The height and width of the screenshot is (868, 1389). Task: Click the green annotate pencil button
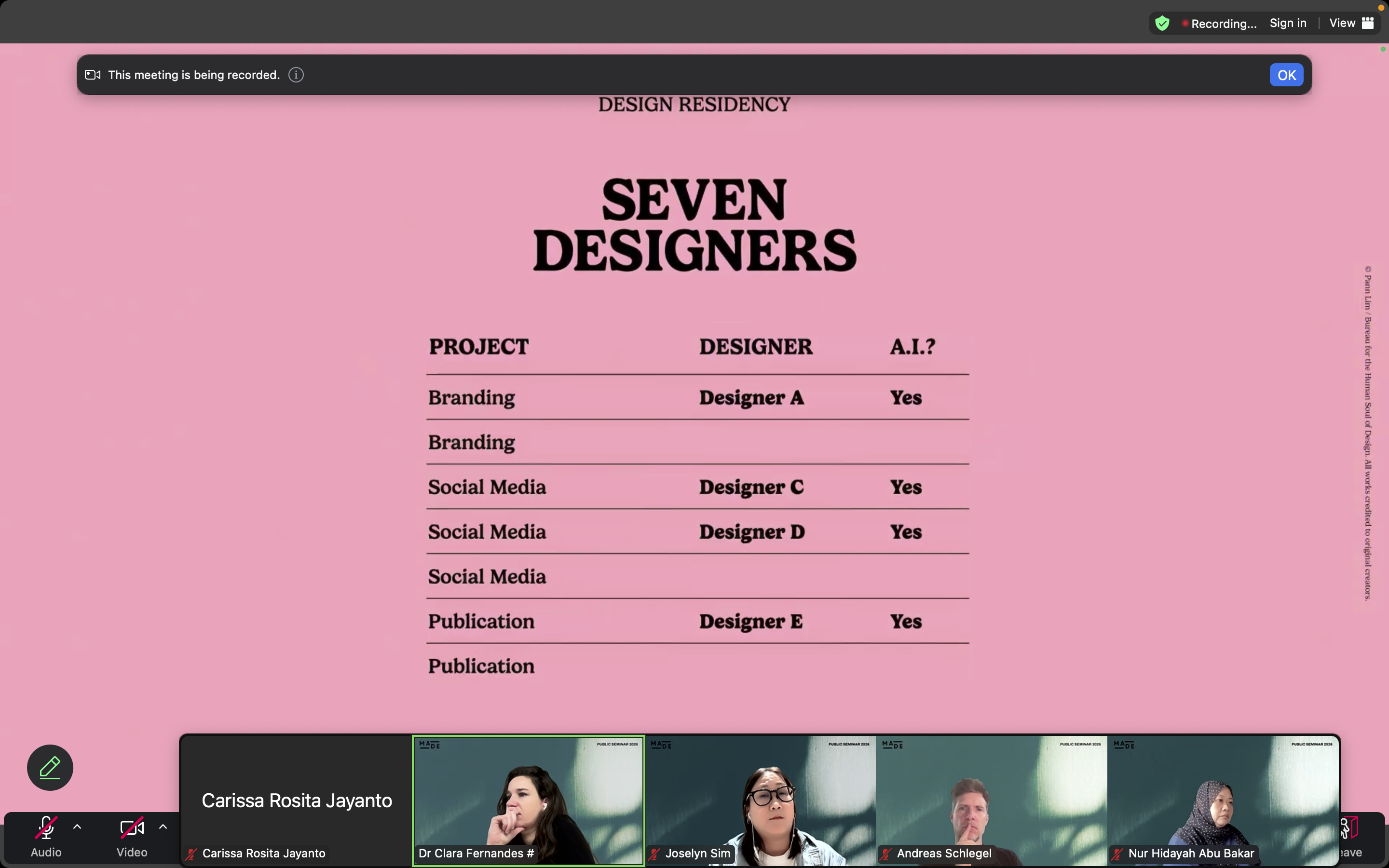(50, 768)
